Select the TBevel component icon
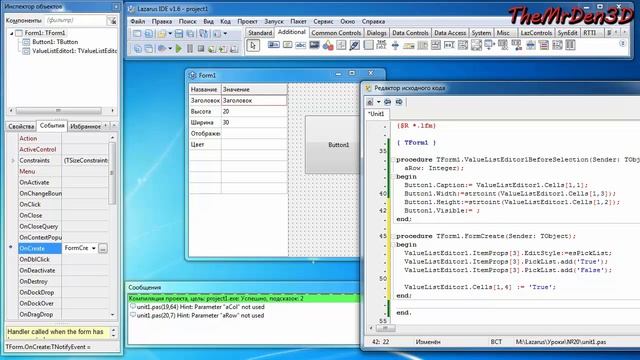 (341, 45)
